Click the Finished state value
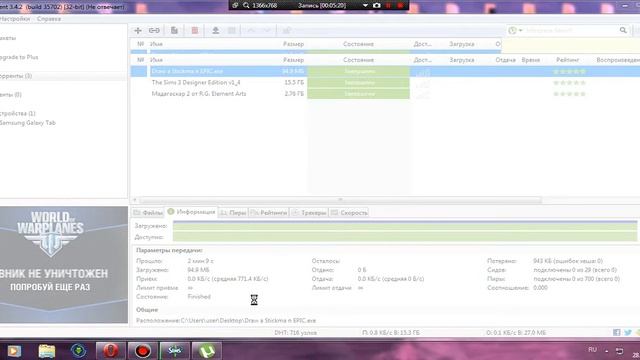 click(x=199, y=297)
